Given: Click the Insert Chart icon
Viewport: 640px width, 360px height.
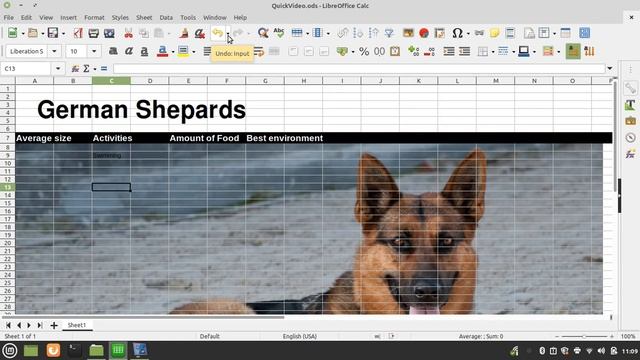Looking at the screenshot, I should click(x=424, y=33).
